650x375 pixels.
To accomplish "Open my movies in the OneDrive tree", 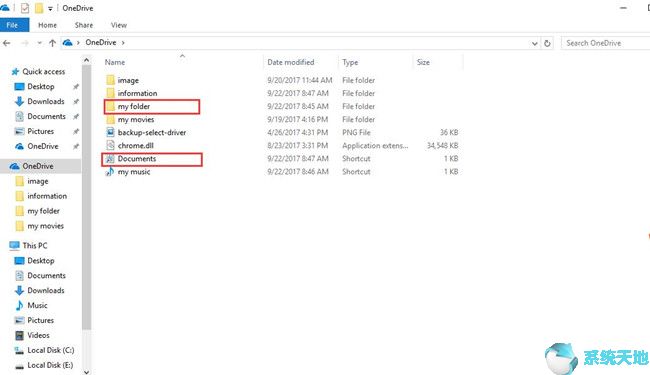I will (x=45, y=226).
